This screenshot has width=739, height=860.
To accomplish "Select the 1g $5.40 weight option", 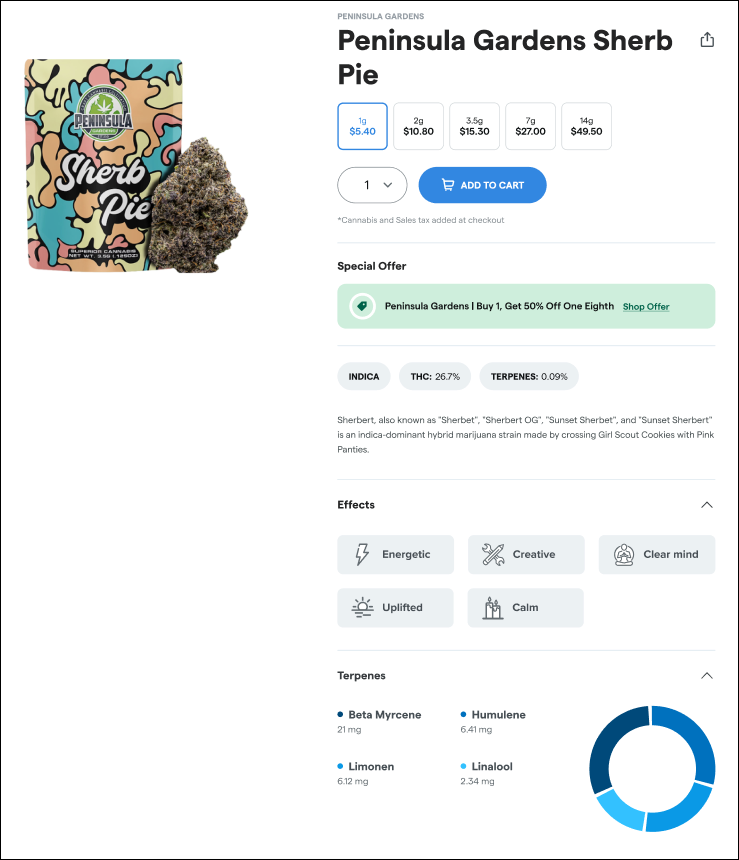I will 362,126.
